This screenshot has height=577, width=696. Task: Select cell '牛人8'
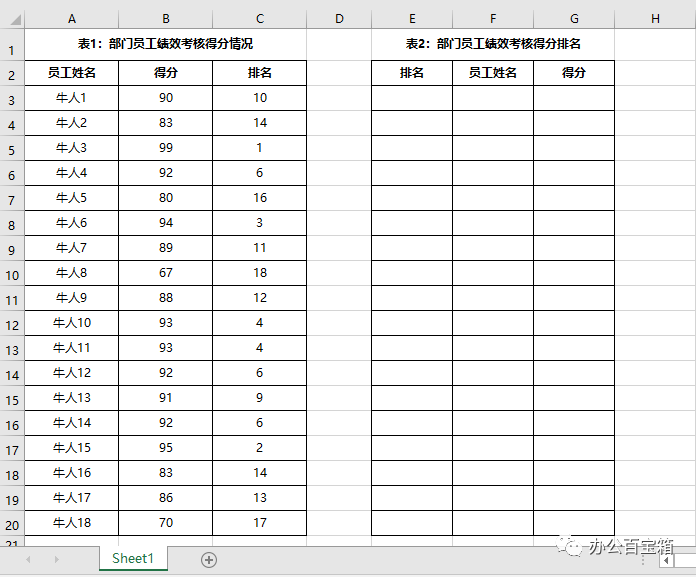[72, 273]
